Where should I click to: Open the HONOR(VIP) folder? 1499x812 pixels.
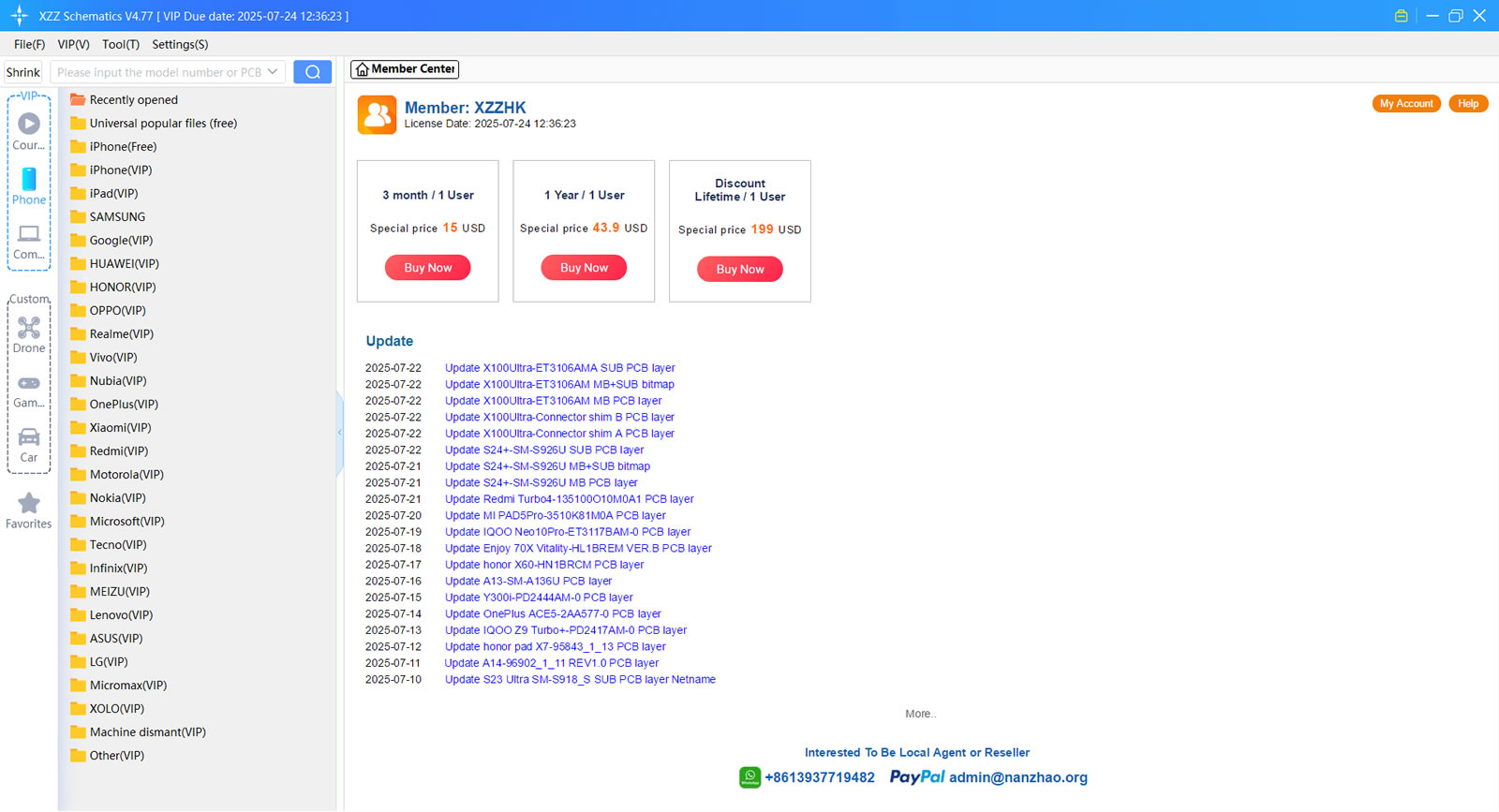(112, 288)
